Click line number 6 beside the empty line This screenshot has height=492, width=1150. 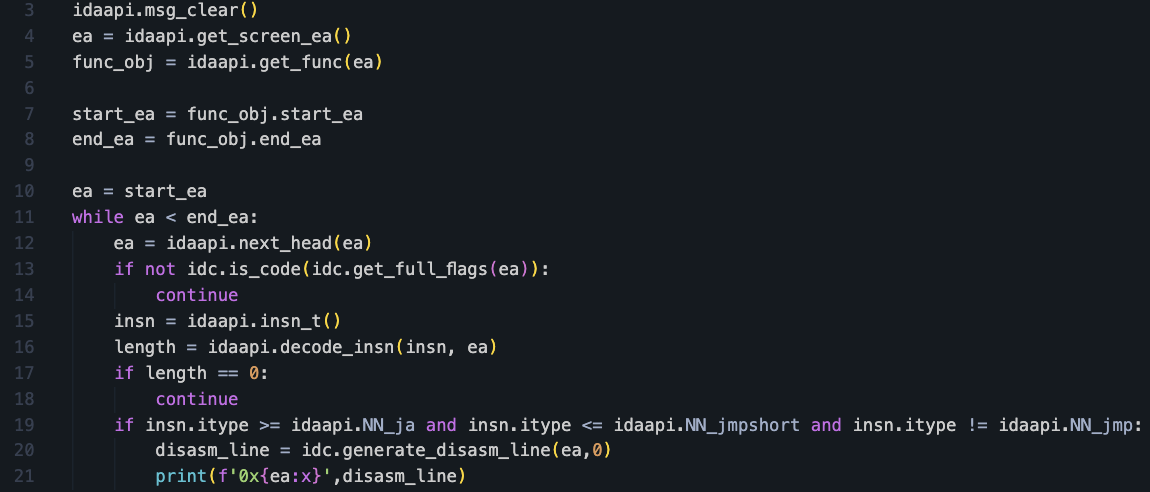coord(29,88)
